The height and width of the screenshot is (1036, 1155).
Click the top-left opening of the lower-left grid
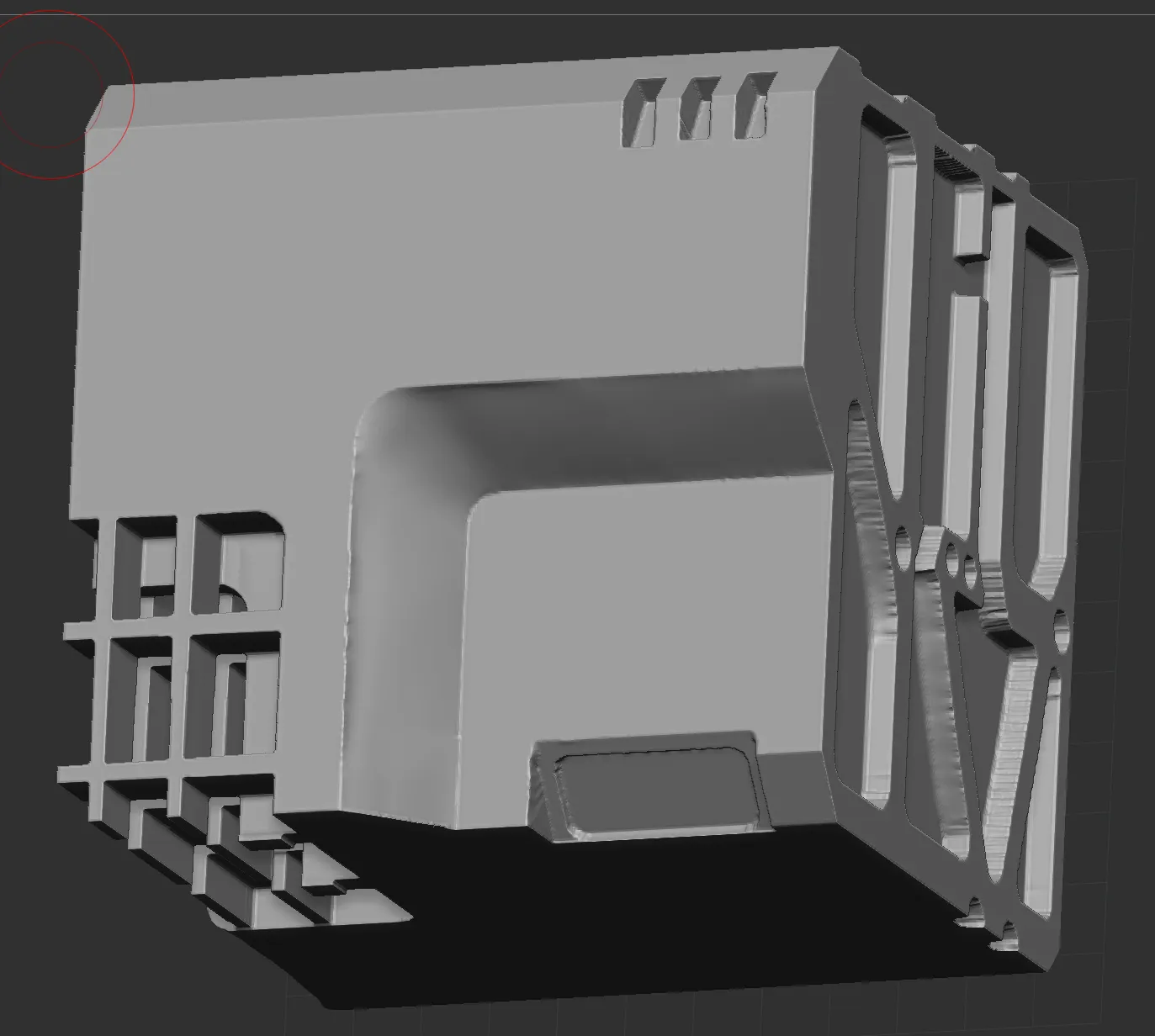[143, 563]
